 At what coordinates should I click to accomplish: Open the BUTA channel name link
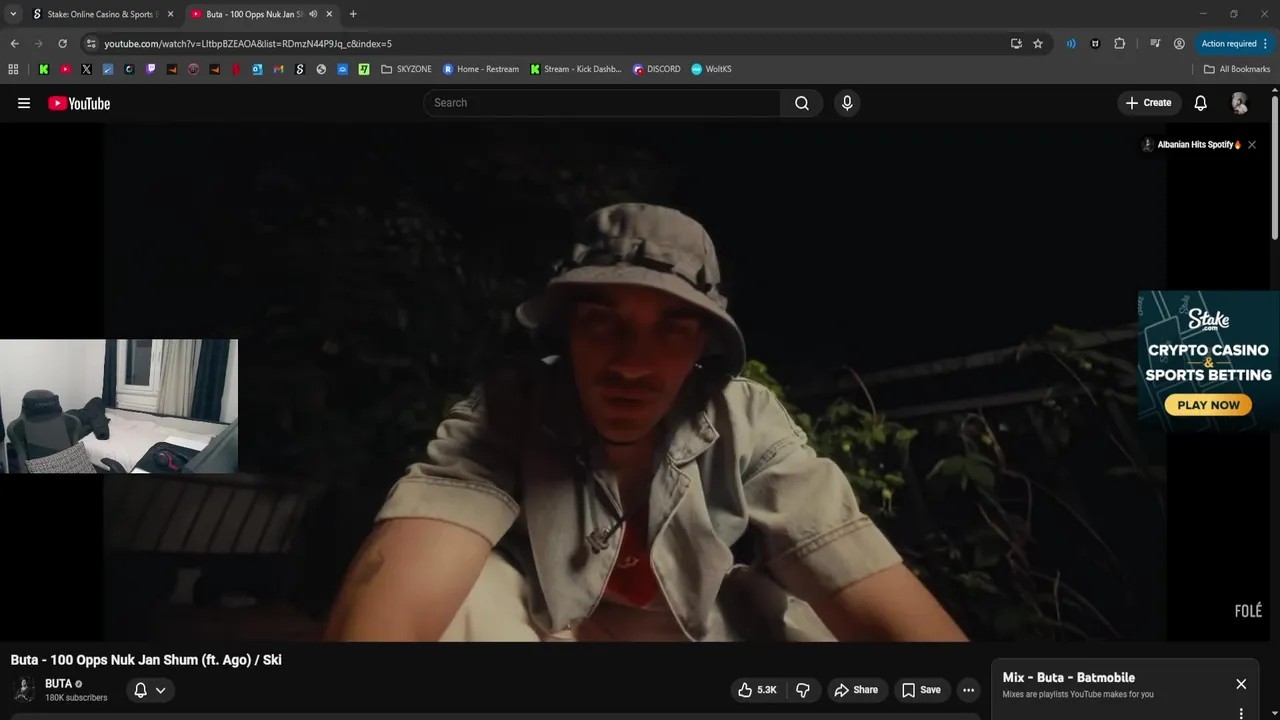[x=58, y=684]
